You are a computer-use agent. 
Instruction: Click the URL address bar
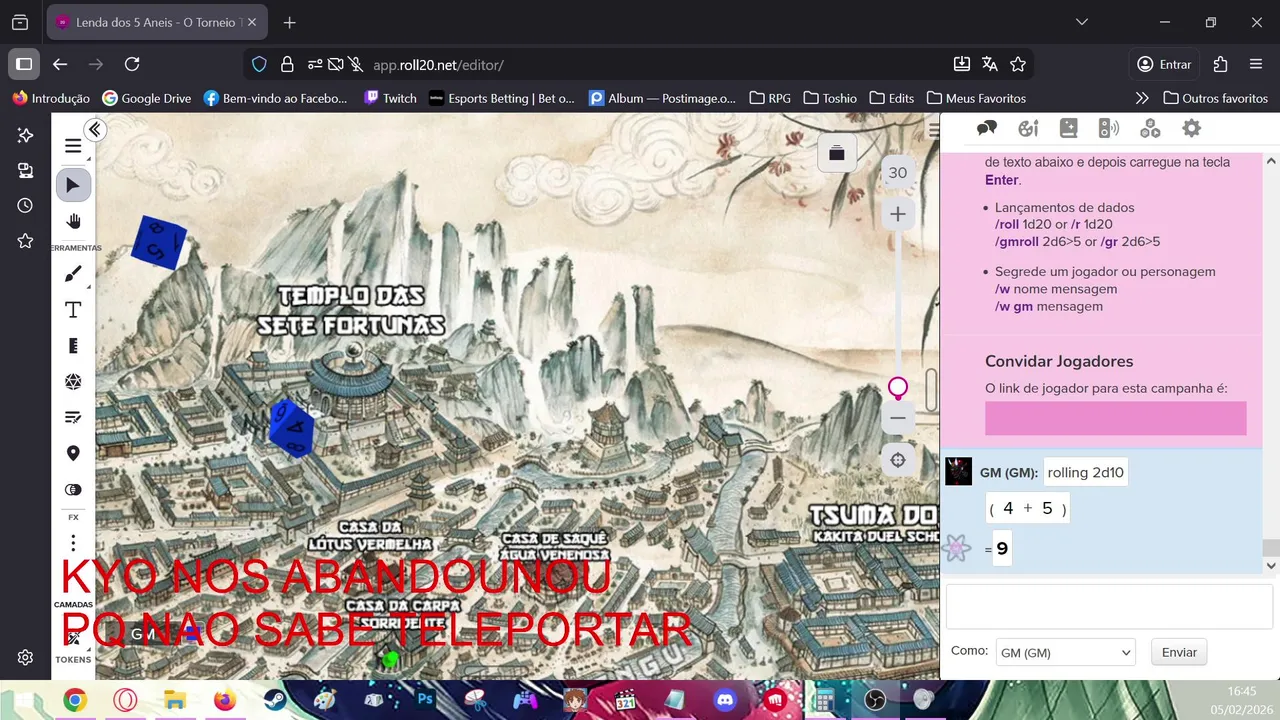[x=640, y=65]
